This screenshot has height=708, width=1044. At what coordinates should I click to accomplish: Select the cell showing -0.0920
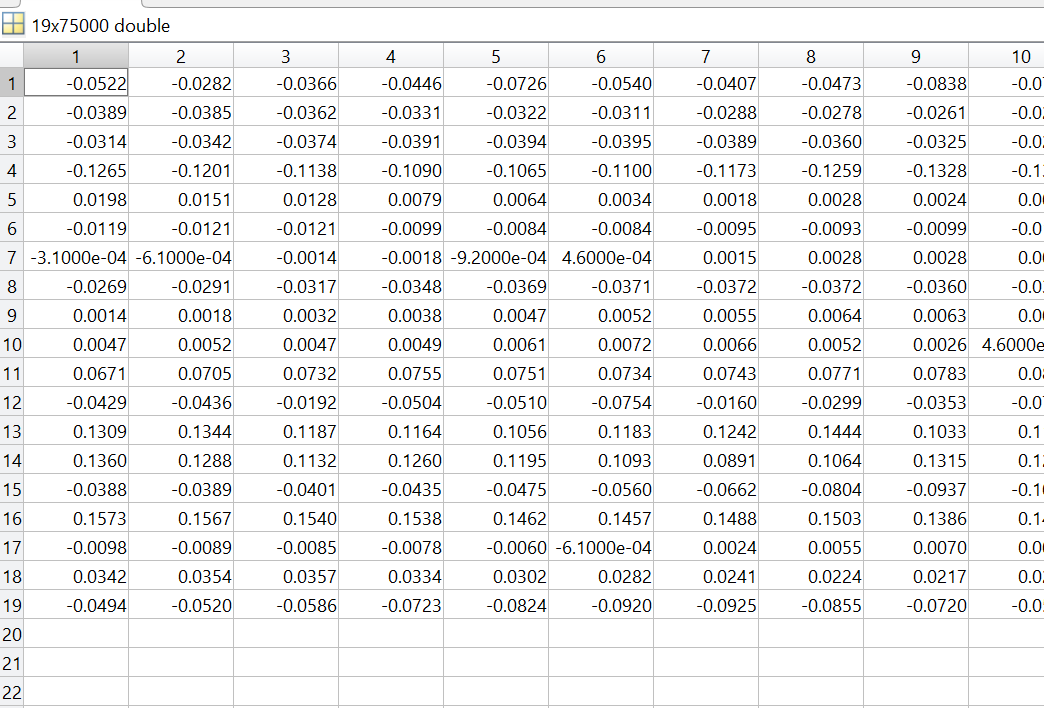tap(600, 605)
